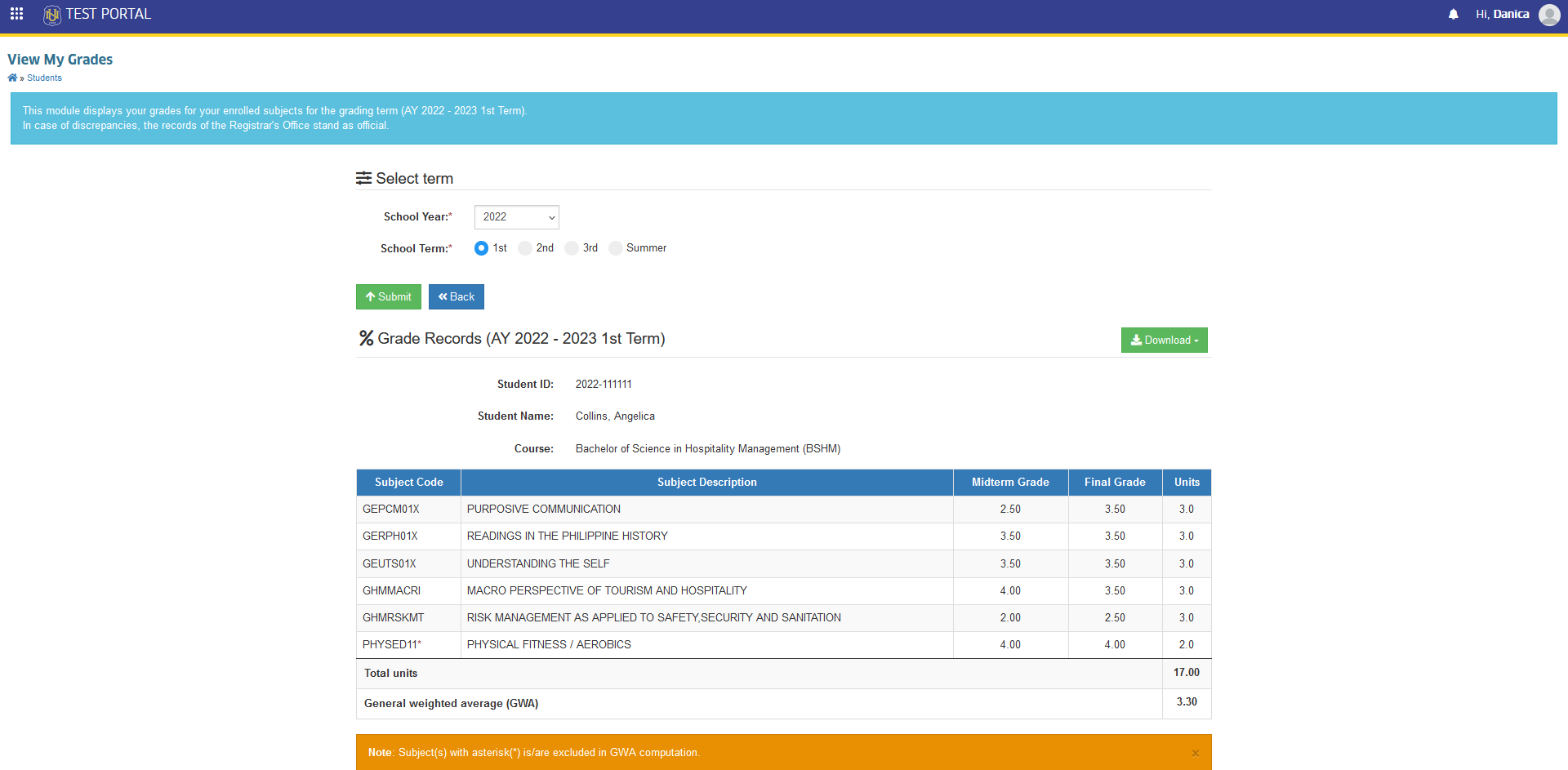
Task: Select the 1st school term
Action: [x=481, y=248]
